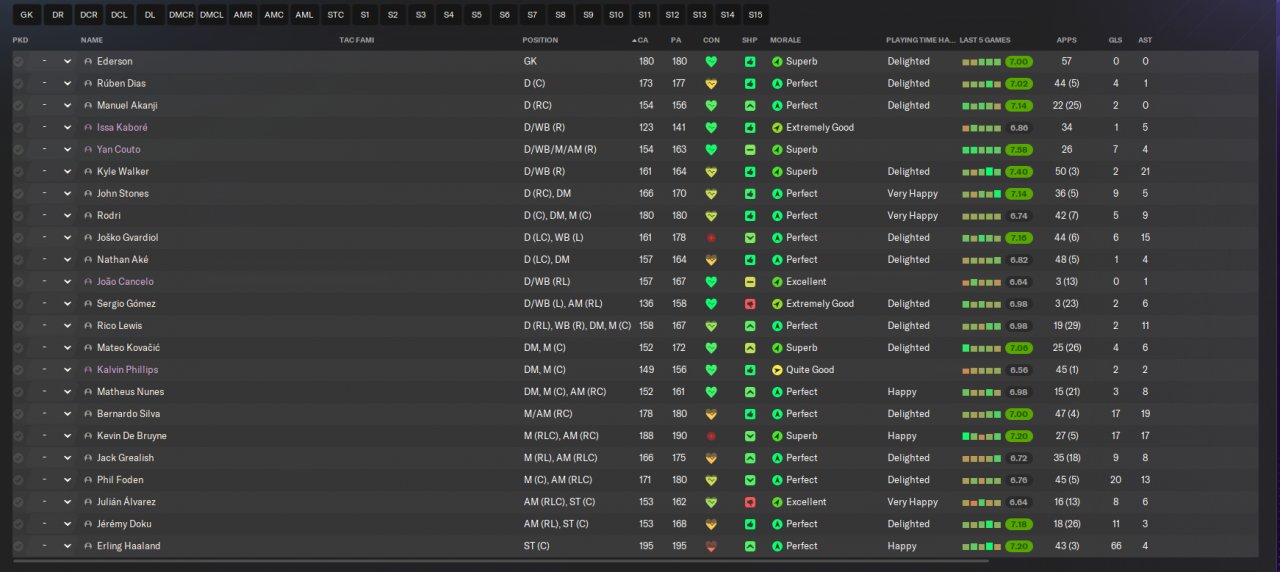The width and height of the screenshot is (1280, 572).
Task: Open position chevron dropdown for Sergio Gómez
Action: [x=67, y=304]
